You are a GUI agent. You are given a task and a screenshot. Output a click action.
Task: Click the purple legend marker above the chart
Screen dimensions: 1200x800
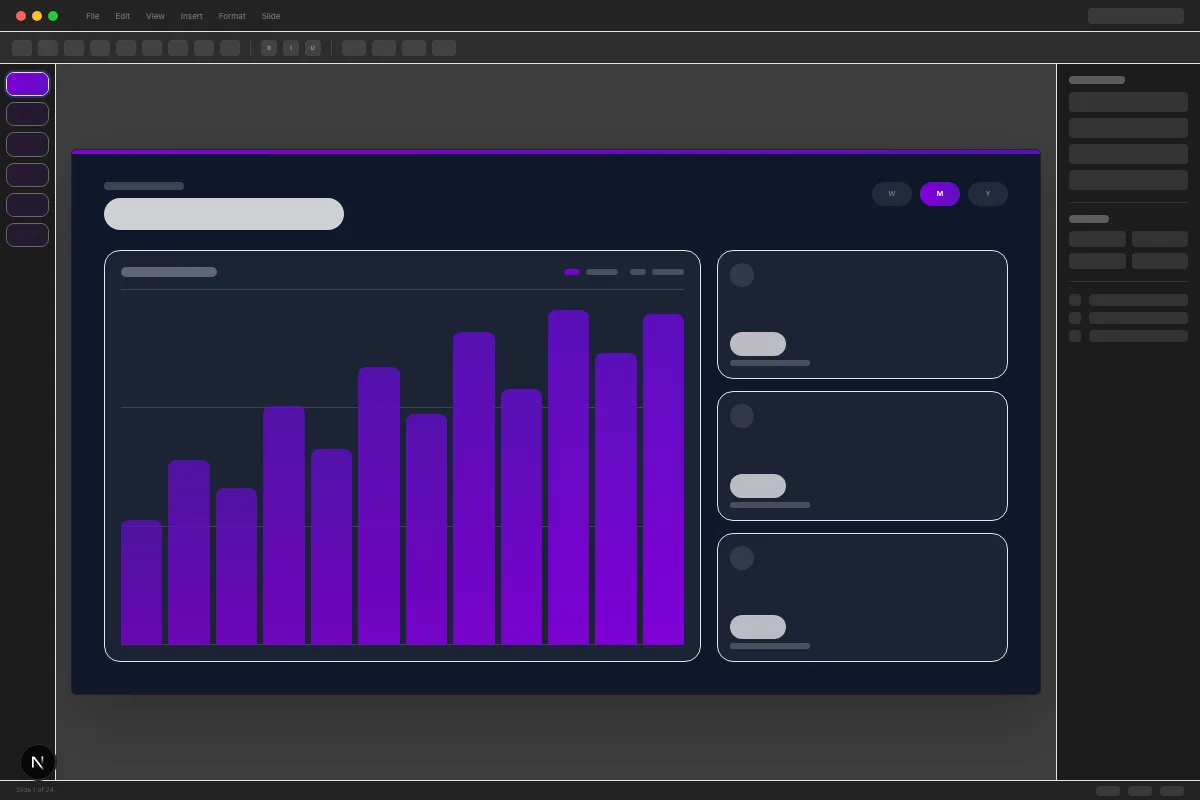(572, 272)
